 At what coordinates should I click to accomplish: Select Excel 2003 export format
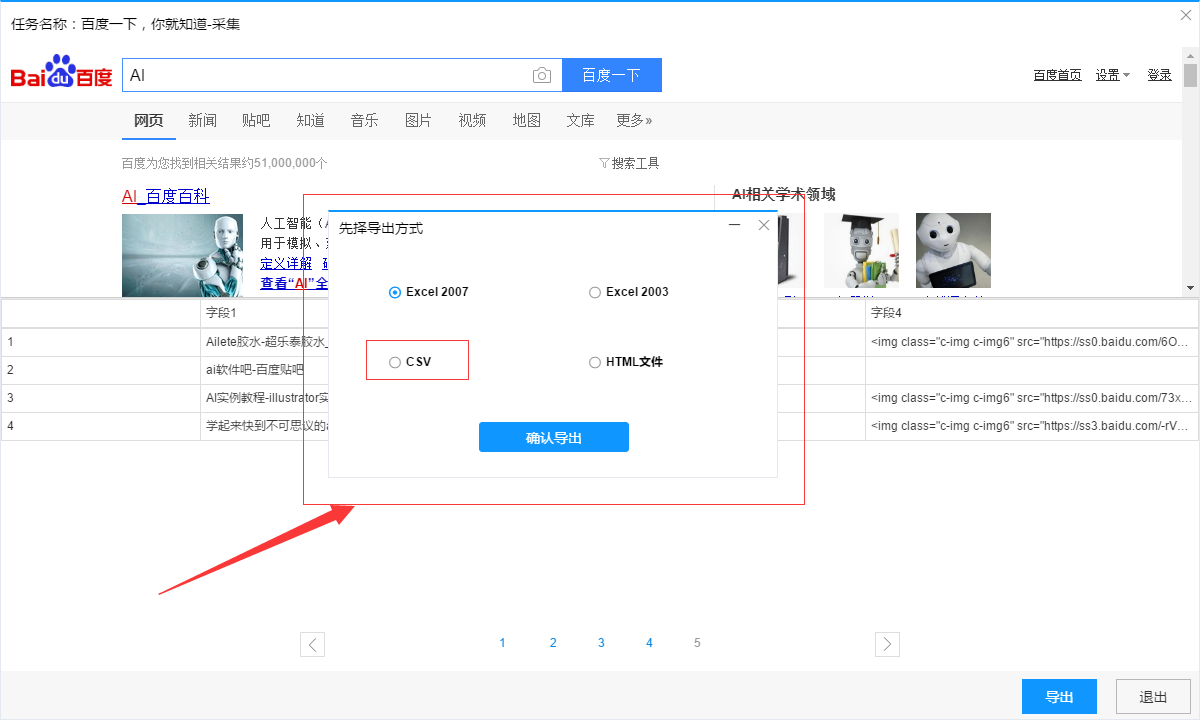click(595, 292)
